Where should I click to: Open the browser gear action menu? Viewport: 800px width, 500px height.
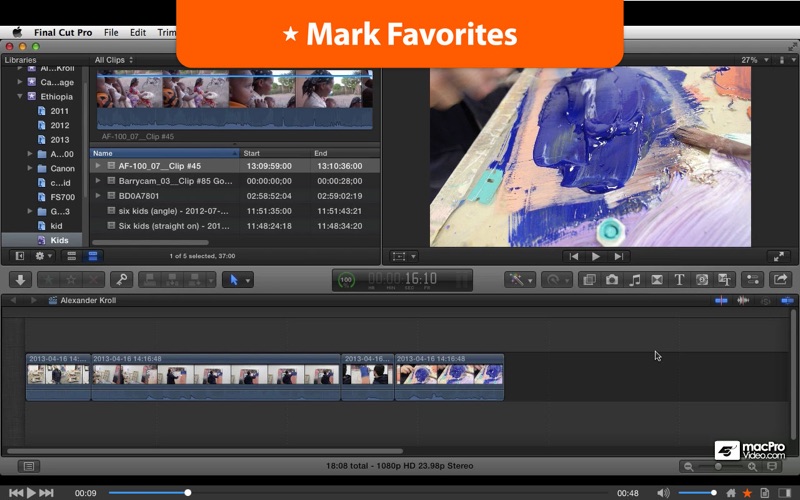[43, 256]
